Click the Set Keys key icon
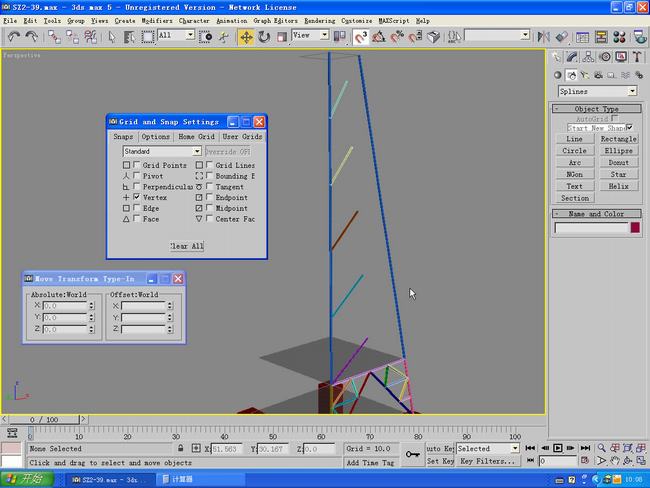Screen dimensions: 650x488 coord(412,454)
